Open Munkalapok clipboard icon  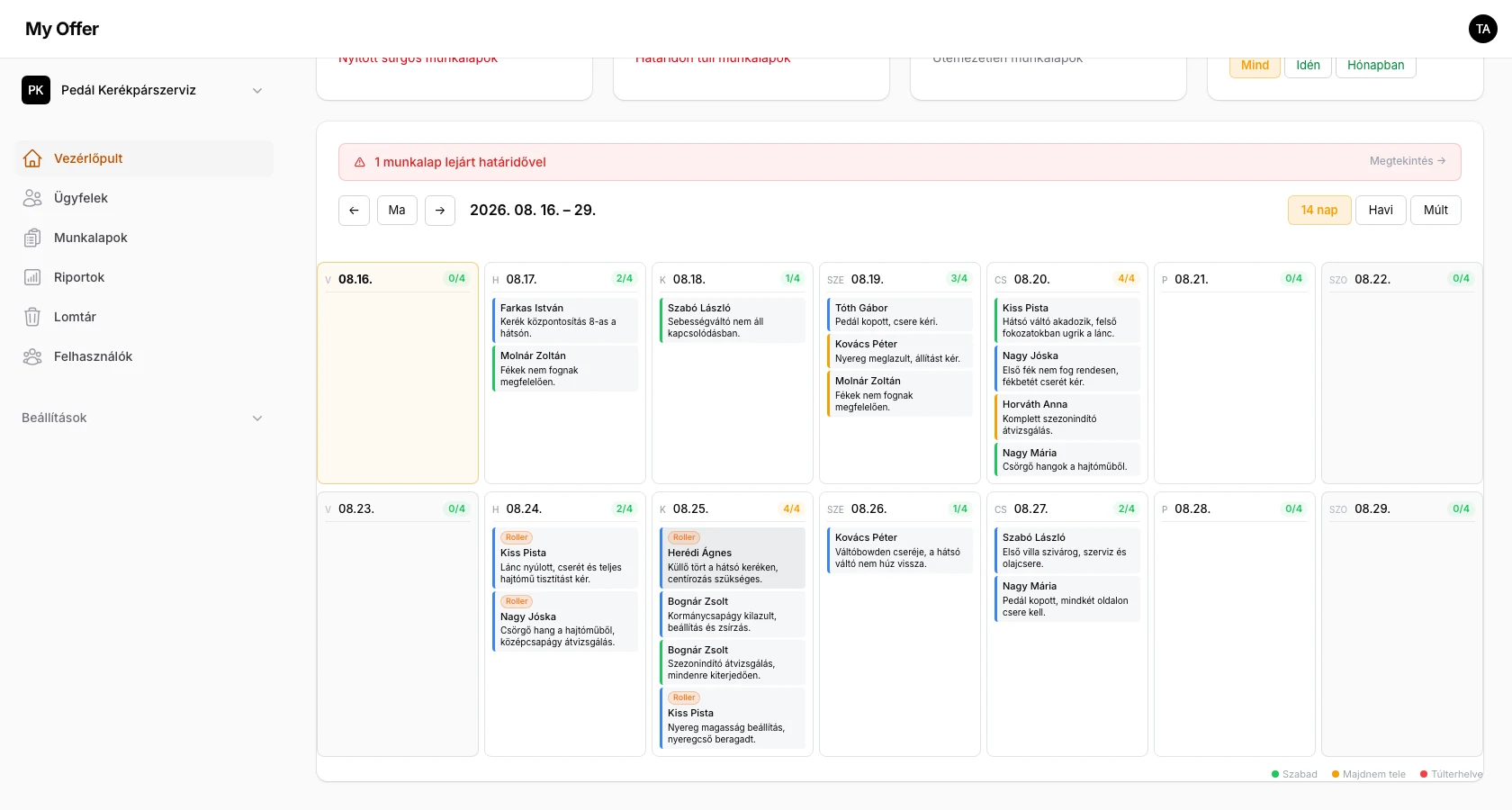coord(32,238)
